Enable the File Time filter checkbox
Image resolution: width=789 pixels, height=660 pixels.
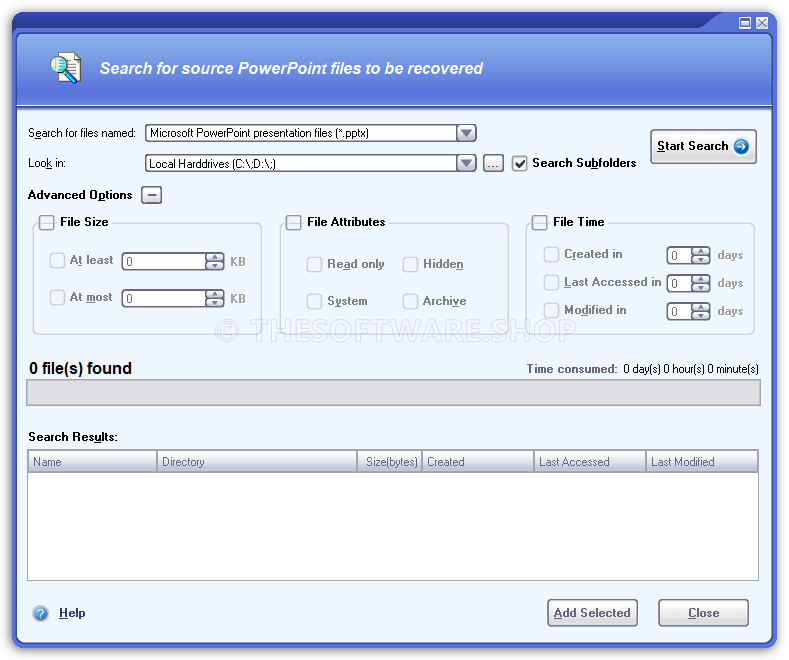[x=539, y=222]
